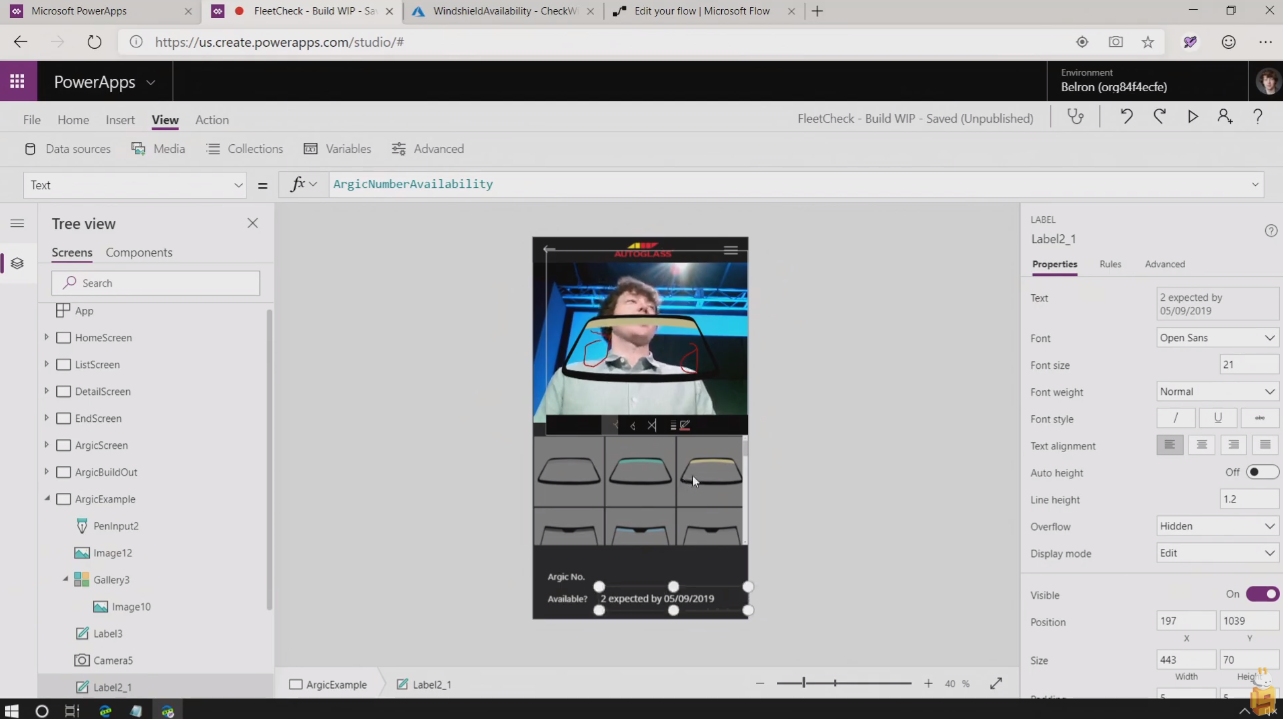
Task: Toggle italic font style
Action: click(1175, 418)
